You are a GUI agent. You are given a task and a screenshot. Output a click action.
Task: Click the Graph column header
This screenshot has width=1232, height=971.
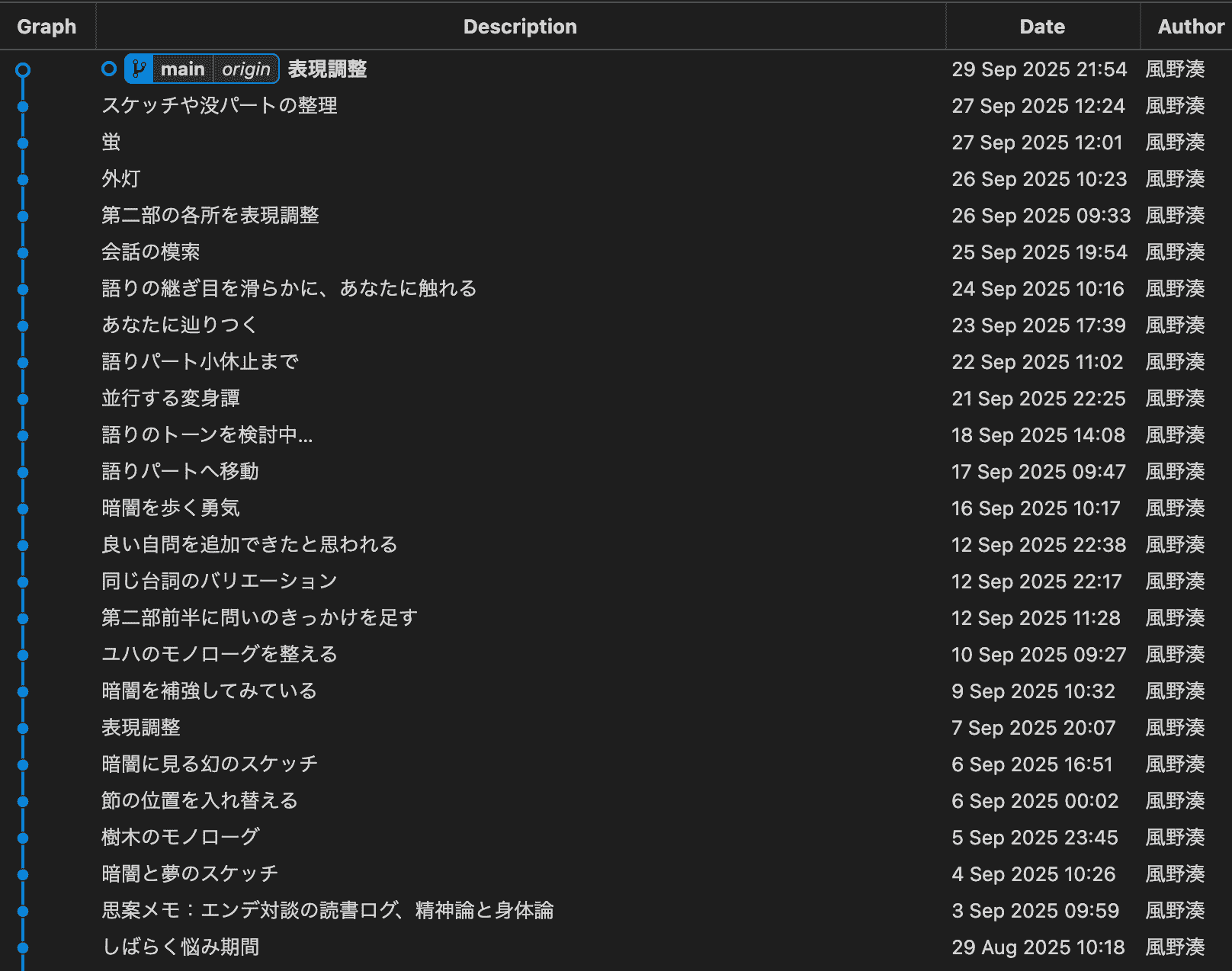(x=47, y=26)
